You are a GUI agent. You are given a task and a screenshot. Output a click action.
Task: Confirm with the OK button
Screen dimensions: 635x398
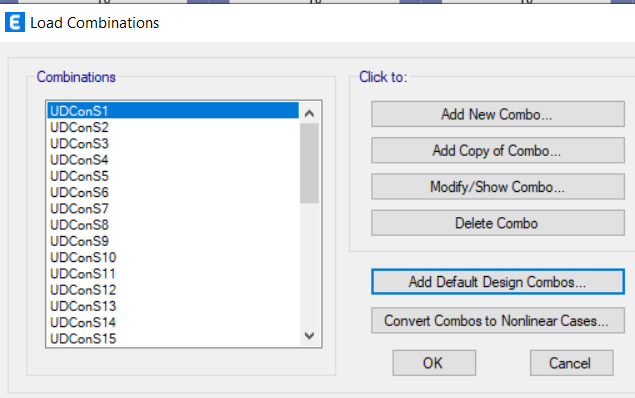[434, 363]
